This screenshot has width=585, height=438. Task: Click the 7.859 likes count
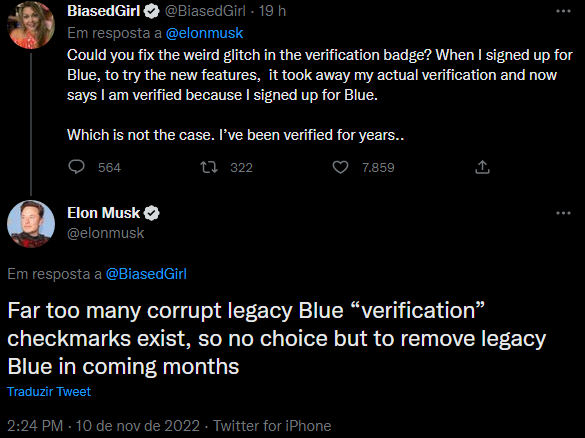pos(378,168)
